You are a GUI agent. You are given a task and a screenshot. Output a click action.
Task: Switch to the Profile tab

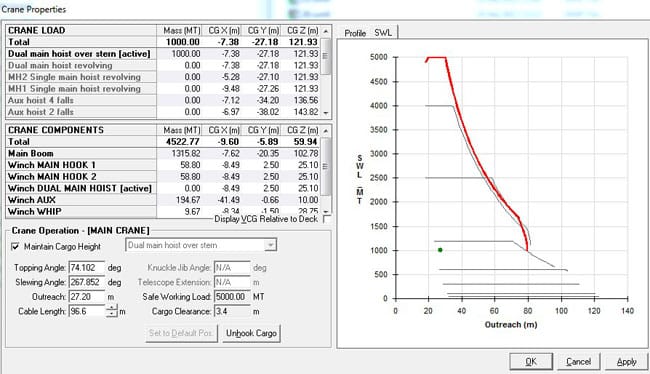[355, 33]
